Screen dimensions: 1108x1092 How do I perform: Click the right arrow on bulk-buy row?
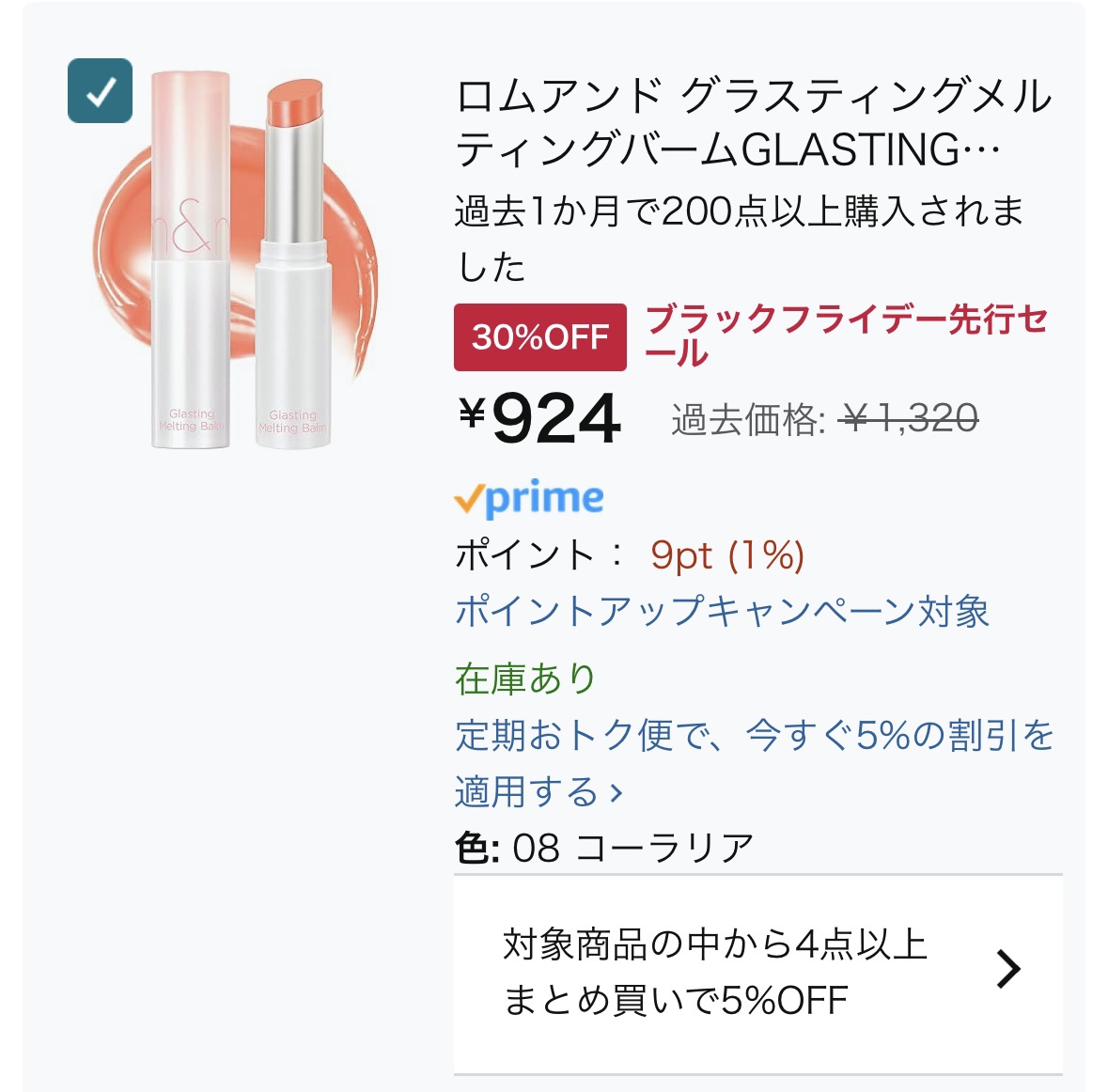[x=1007, y=969]
